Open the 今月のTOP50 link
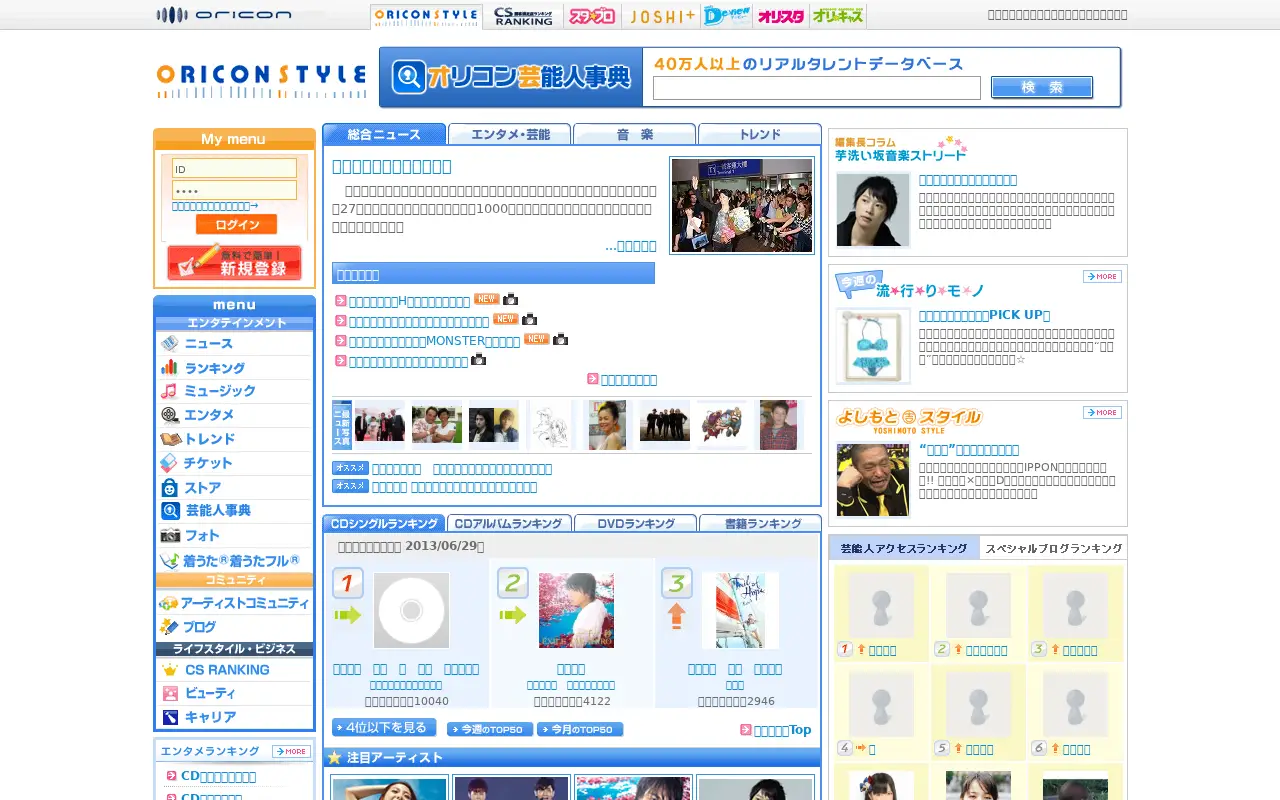1280x800 pixels. click(x=580, y=730)
